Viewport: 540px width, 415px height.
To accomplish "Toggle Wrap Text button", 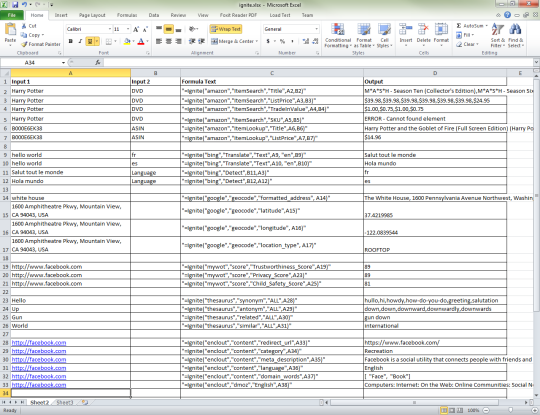I will tap(226, 29).
